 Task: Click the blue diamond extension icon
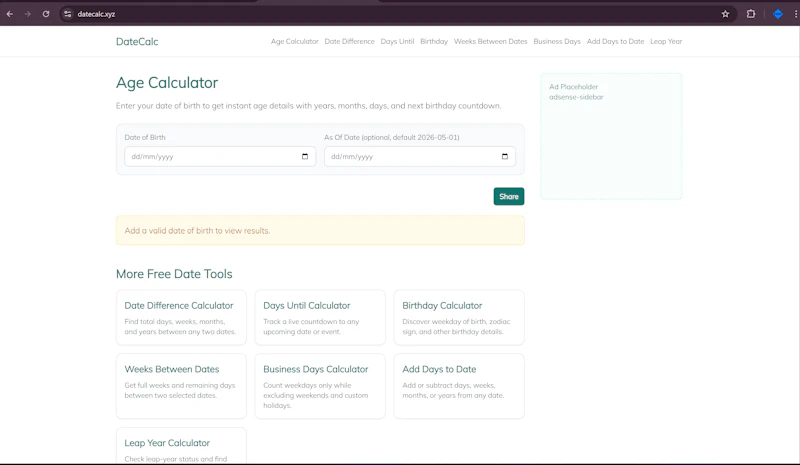tap(778, 14)
